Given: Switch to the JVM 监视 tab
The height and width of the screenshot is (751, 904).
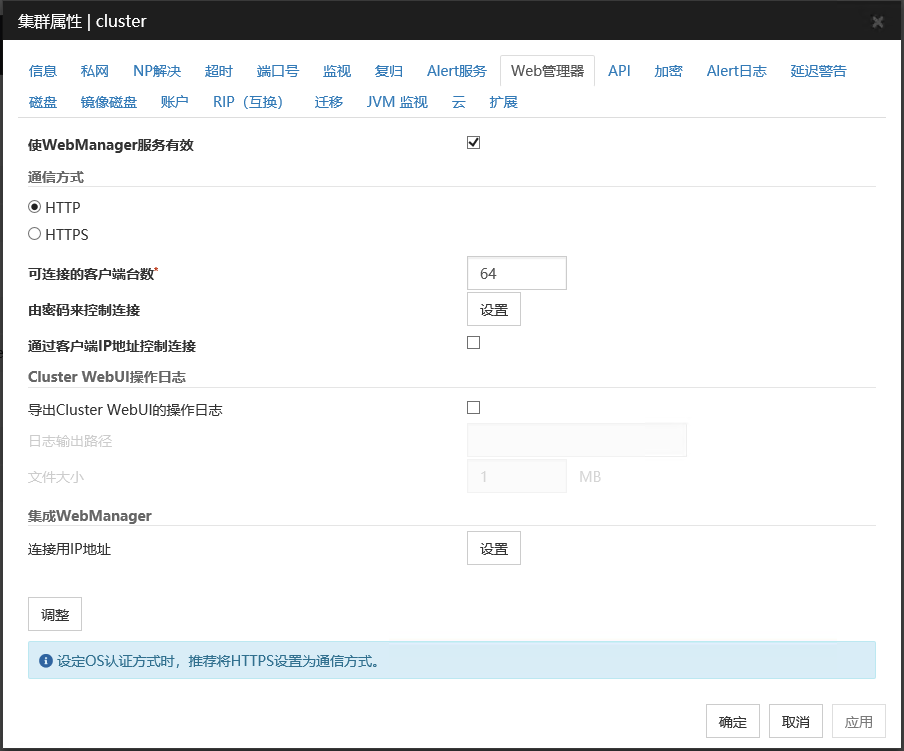Looking at the screenshot, I should 397,102.
